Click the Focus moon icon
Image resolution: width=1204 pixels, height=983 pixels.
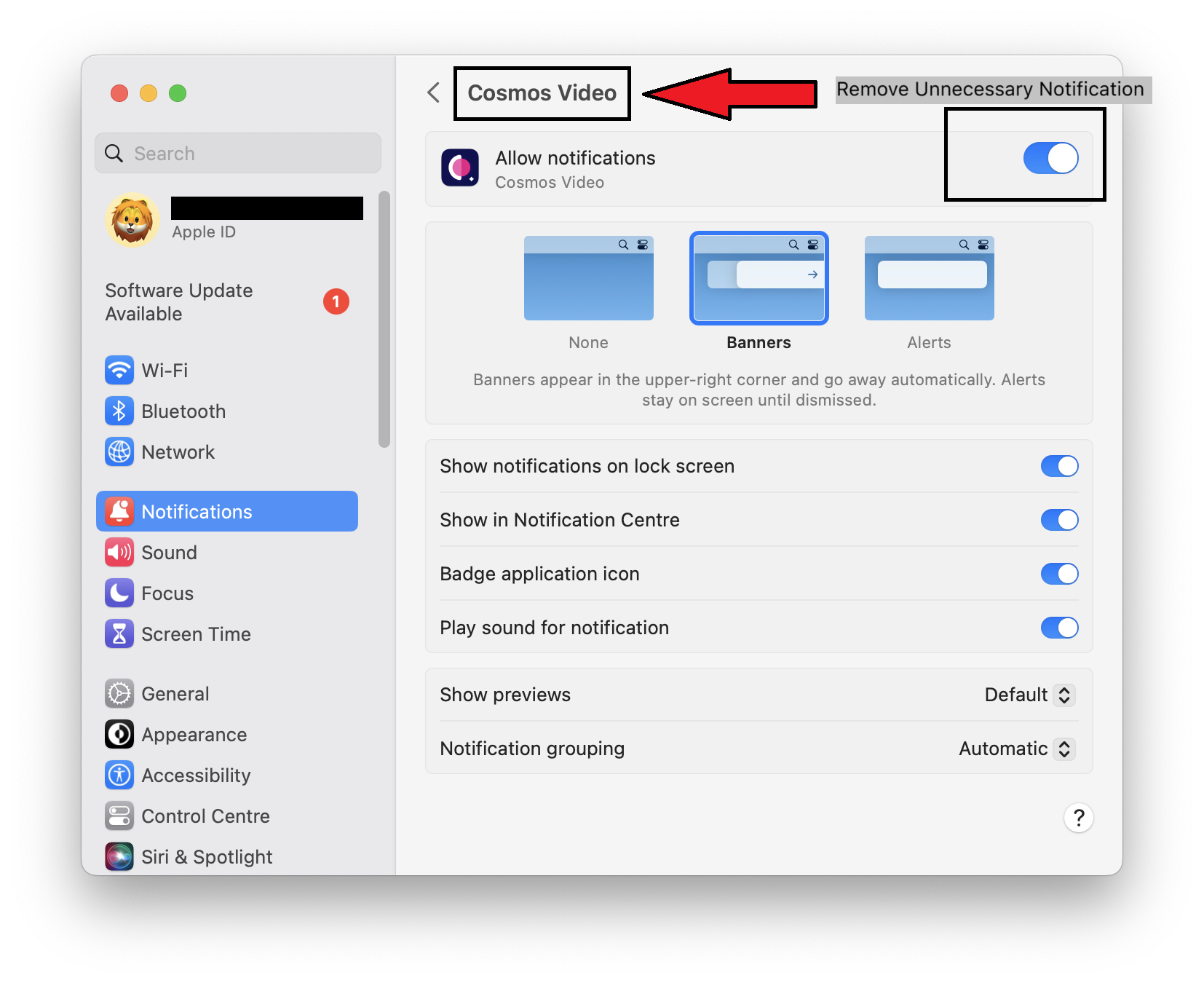tap(119, 593)
